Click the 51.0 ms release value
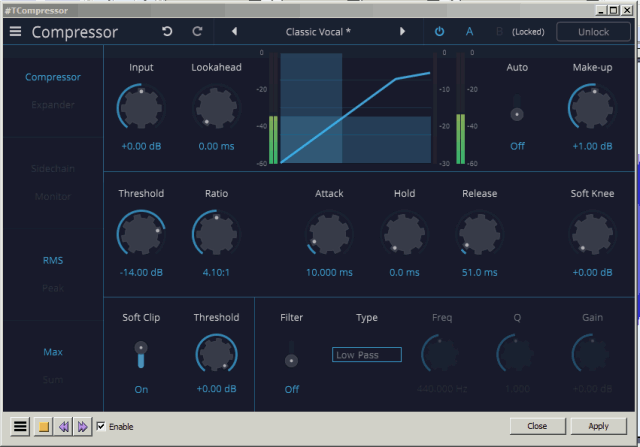This screenshot has width=640, height=447. pyautogui.click(x=480, y=272)
